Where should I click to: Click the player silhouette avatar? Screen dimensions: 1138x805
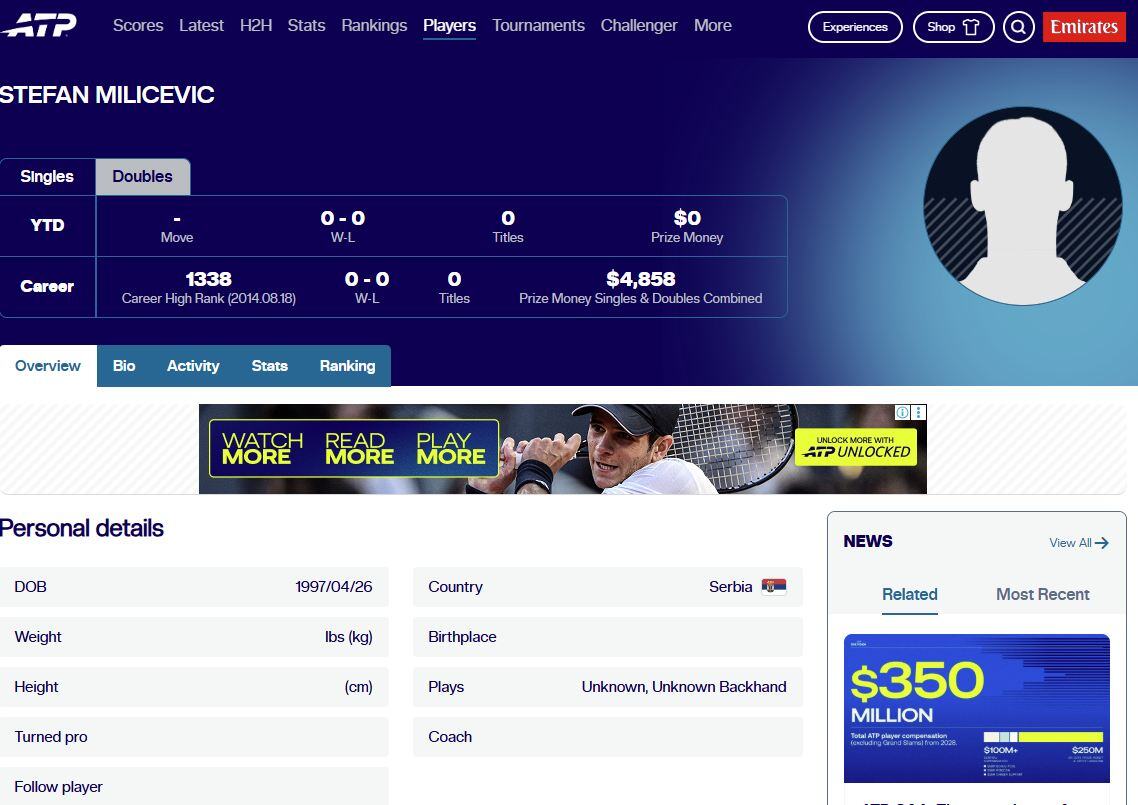1023,207
